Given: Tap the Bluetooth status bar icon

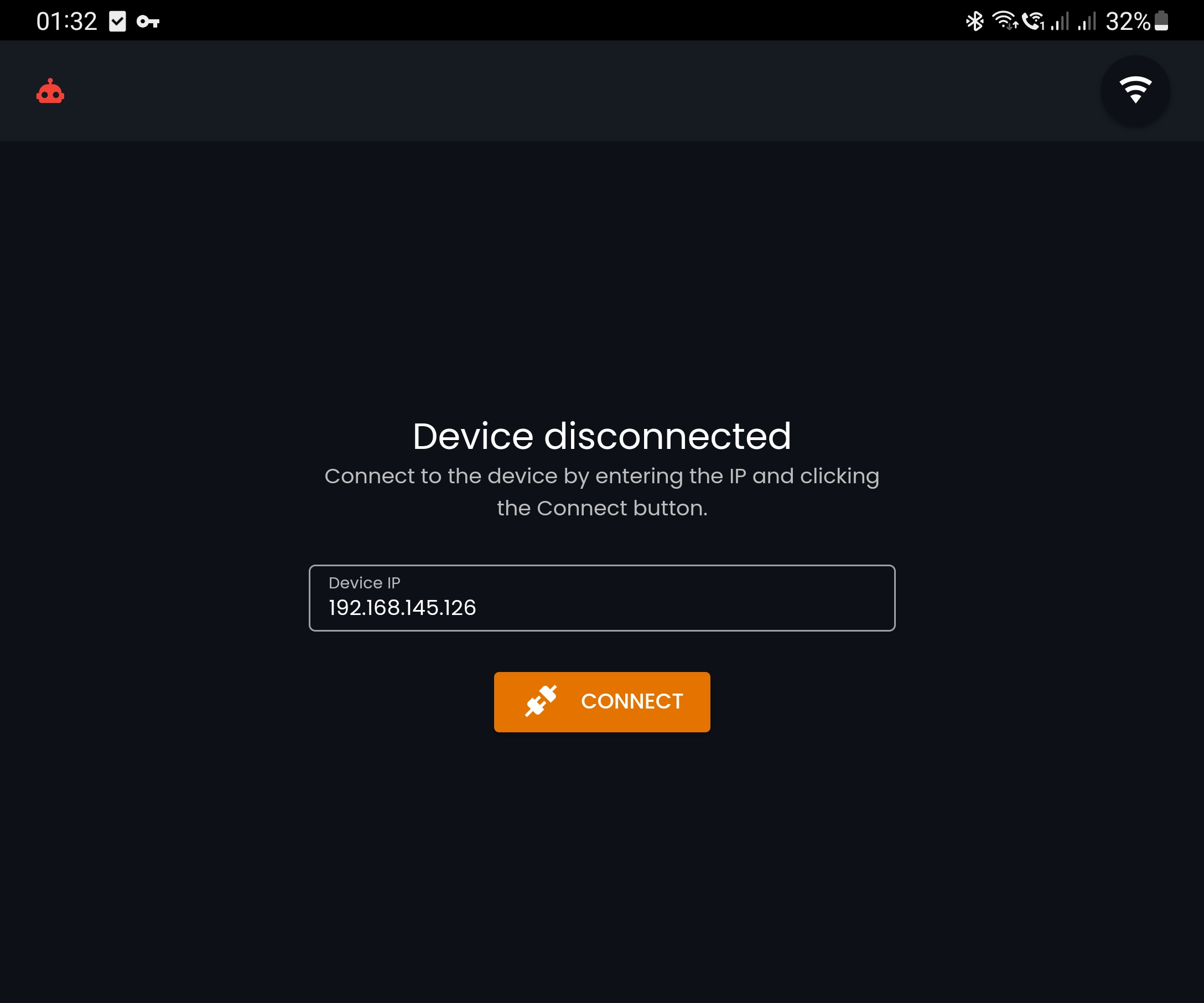Looking at the screenshot, I should [975, 22].
